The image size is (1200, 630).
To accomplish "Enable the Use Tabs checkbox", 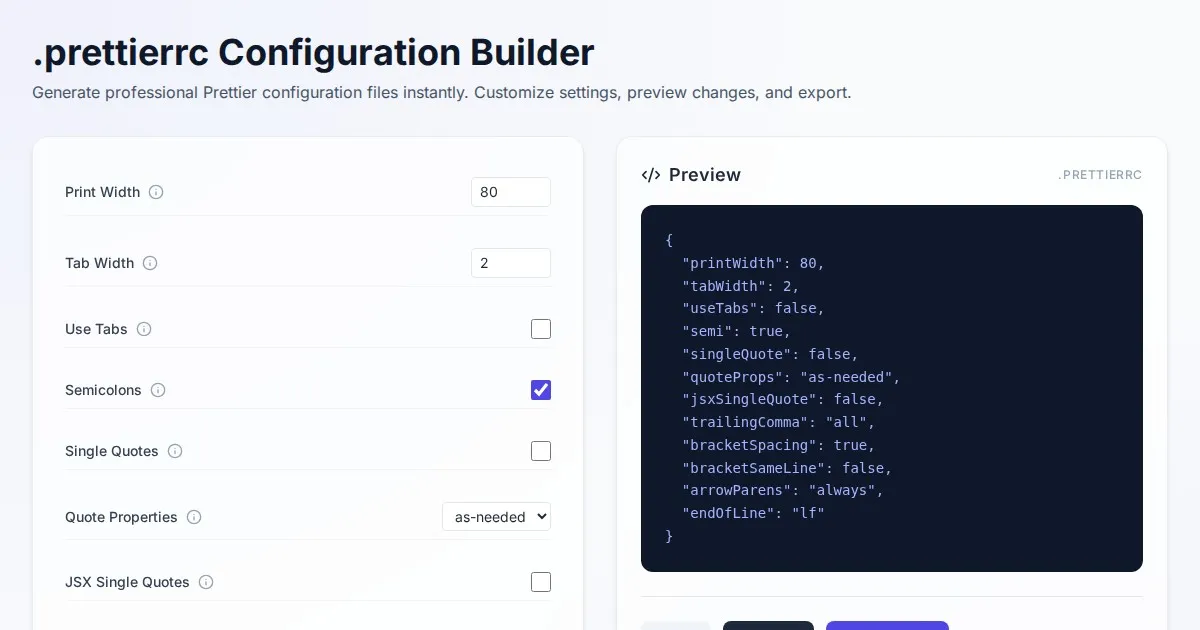I will pyautogui.click(x=541, y=329).
